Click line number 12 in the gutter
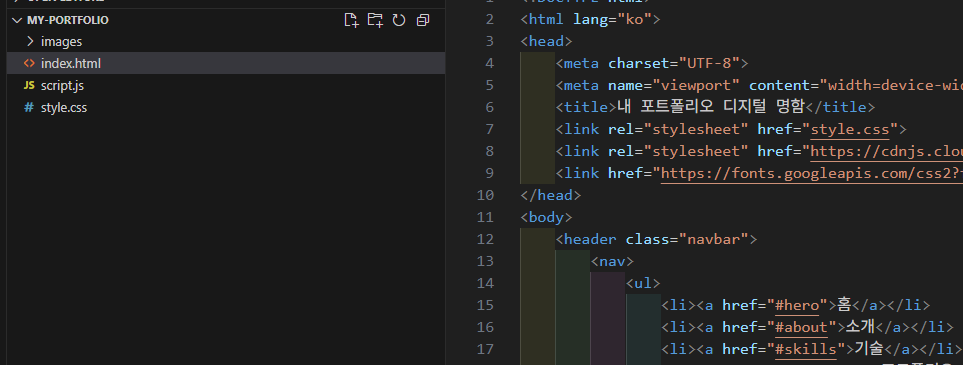963x365 pixels. [485, 240]
